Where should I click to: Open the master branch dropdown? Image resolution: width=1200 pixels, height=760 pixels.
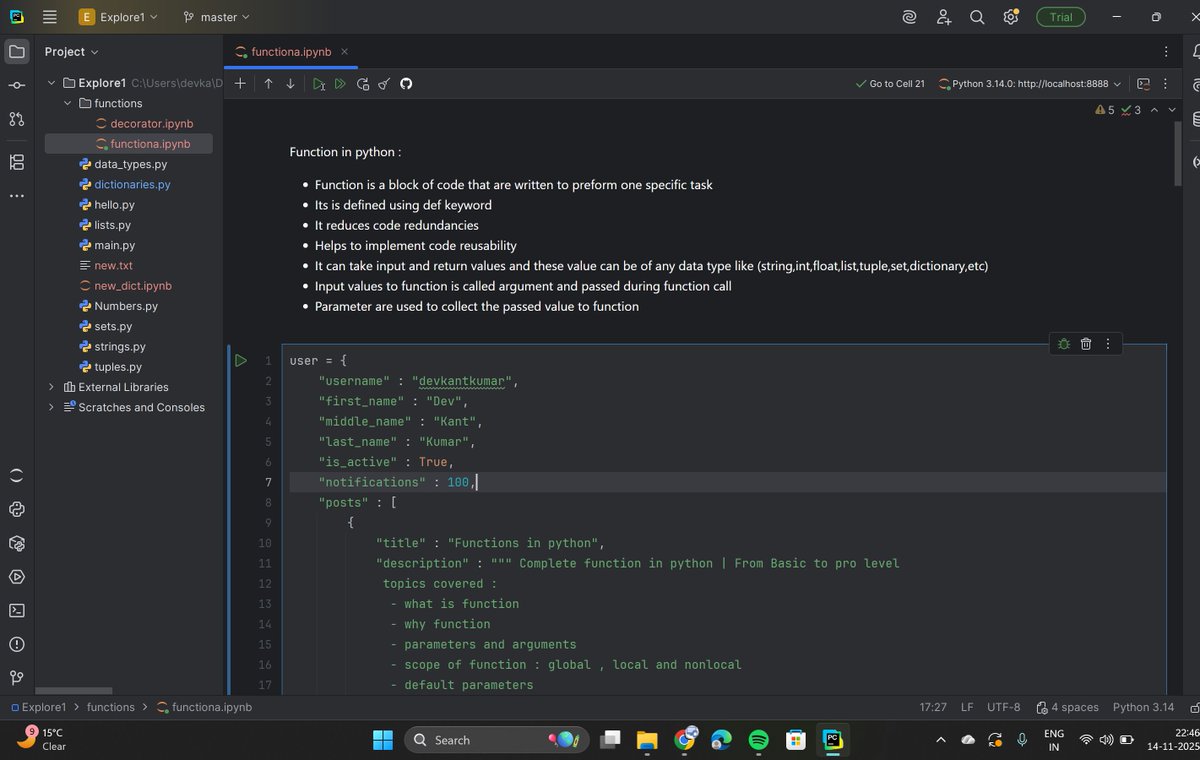tap(213, 17)
